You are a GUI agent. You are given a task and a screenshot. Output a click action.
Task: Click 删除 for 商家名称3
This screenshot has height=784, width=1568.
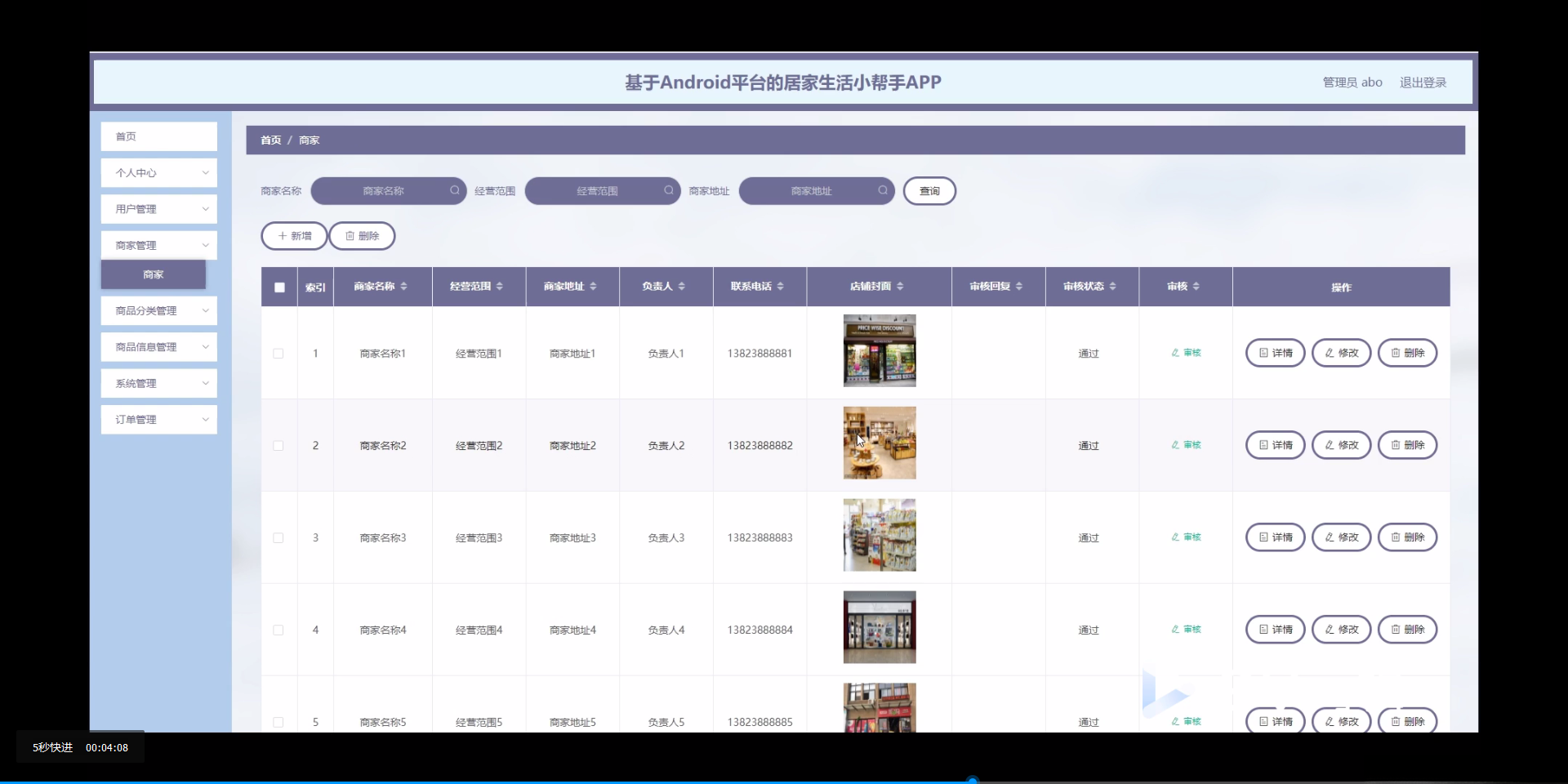coord(1407,537)
